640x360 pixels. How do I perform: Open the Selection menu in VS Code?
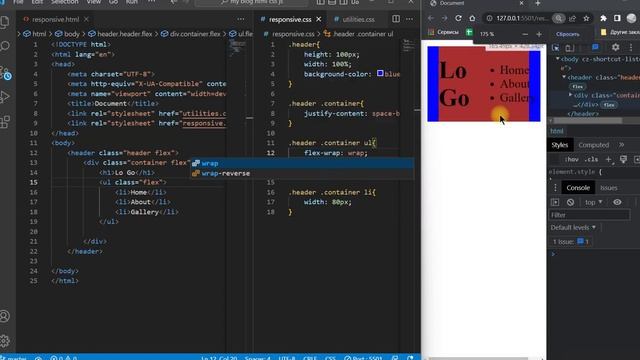tap(64, 2)
